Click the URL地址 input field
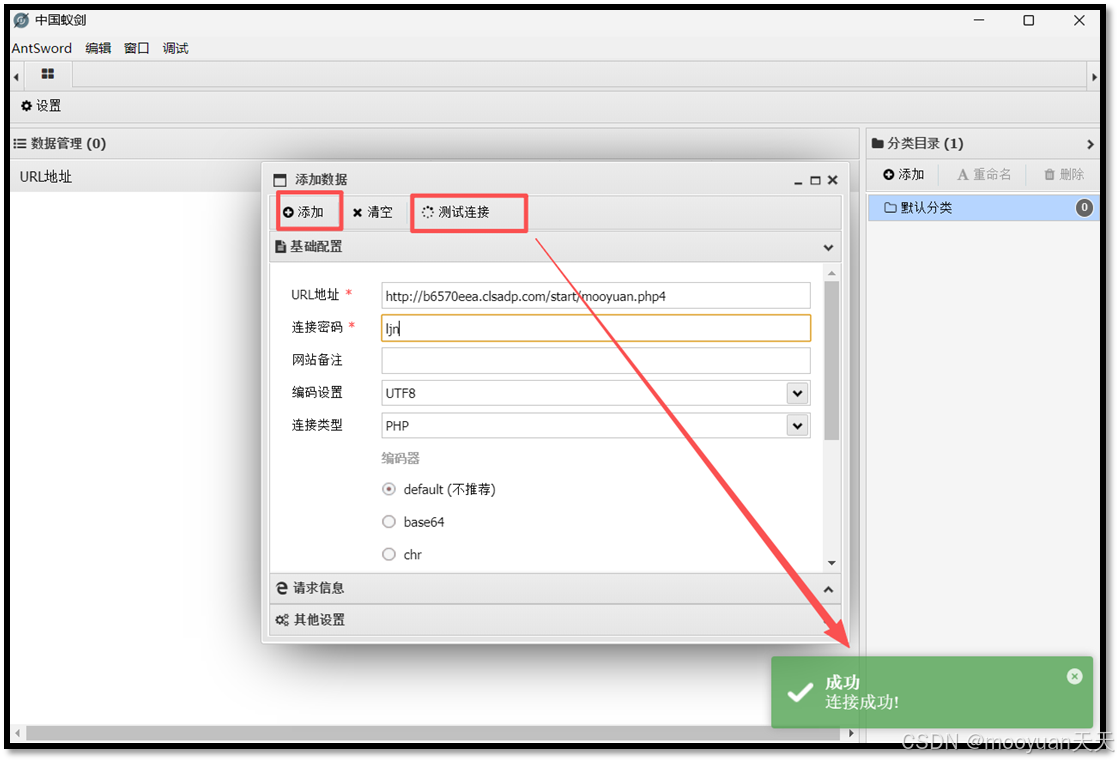Image resolution: width=1119 pixels, height=762 pixels. point(596,296)
